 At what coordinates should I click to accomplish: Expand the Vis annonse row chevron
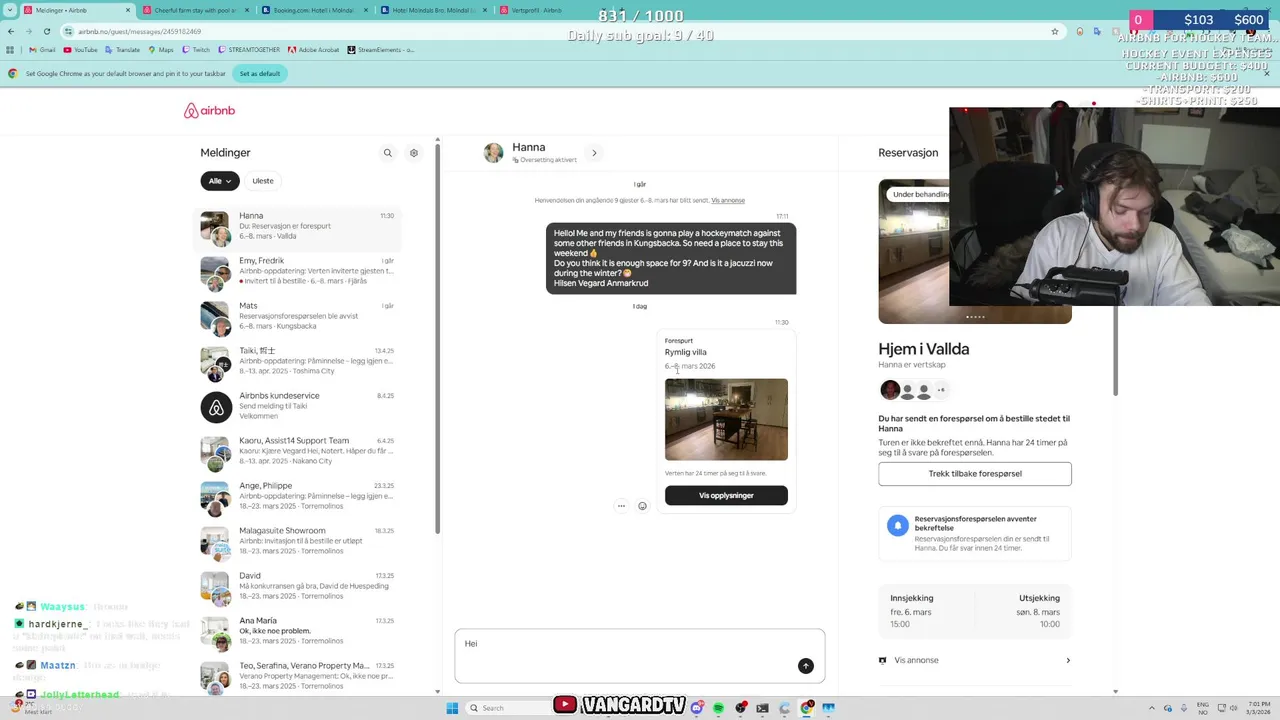pyautogui.click(x=1068, y=660)
